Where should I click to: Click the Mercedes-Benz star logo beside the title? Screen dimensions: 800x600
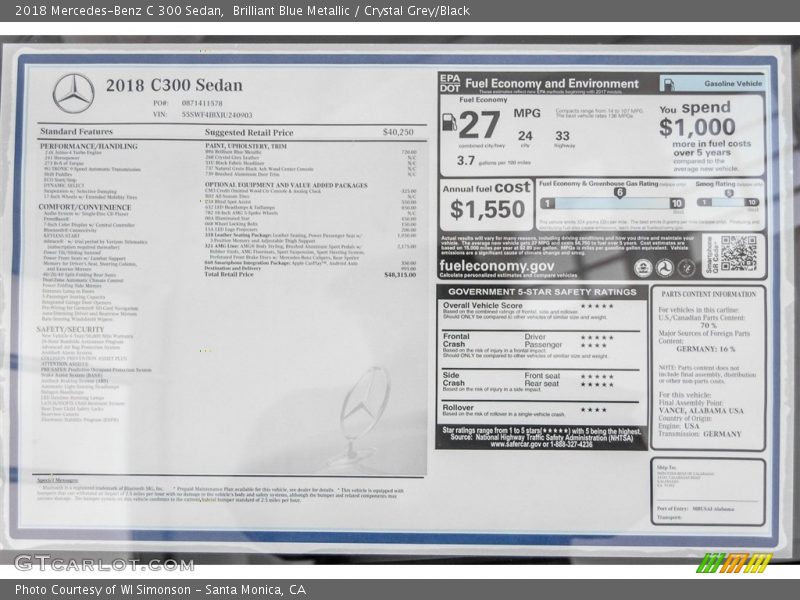[73, 93]
